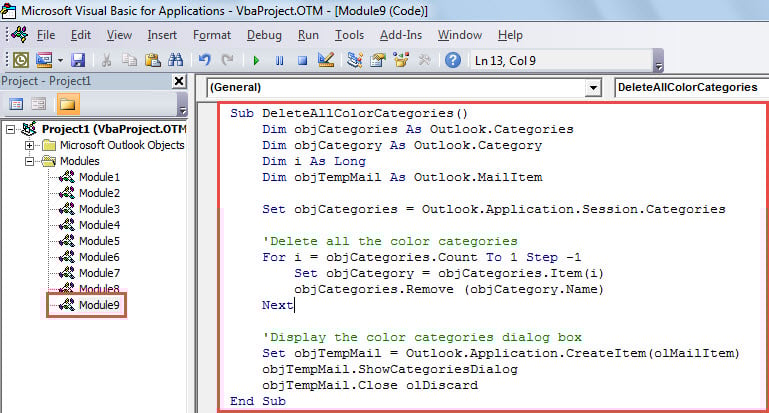Open Find with the binoculars icon

[175, 60]
